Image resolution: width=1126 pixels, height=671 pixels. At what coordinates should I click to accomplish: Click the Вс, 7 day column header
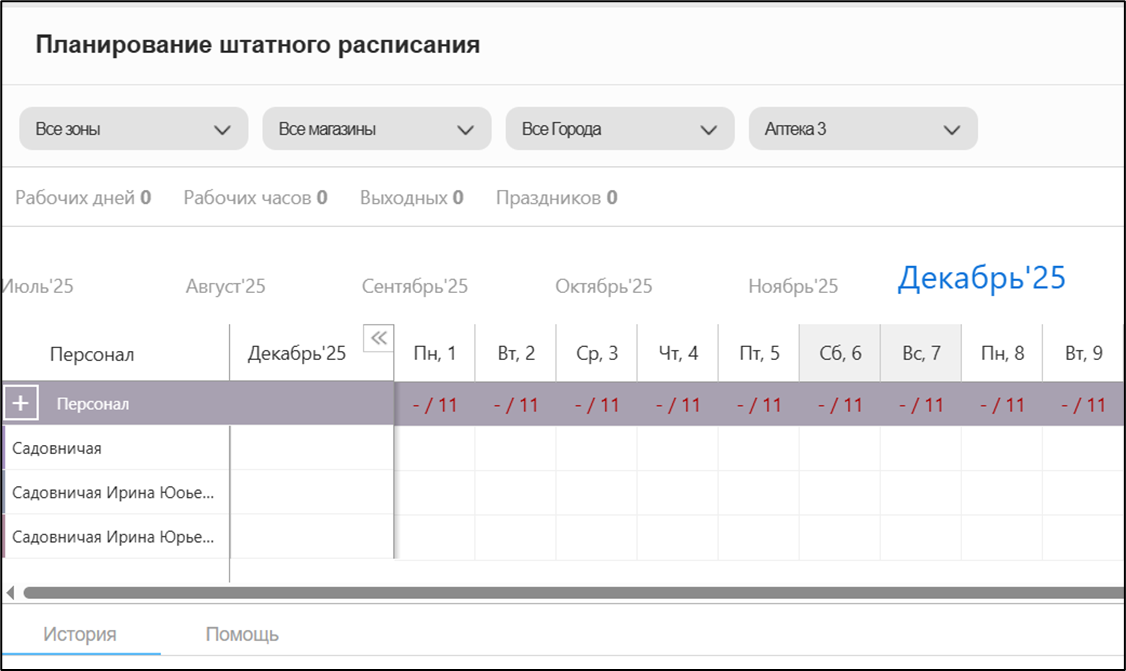click(x=920, y=353)
